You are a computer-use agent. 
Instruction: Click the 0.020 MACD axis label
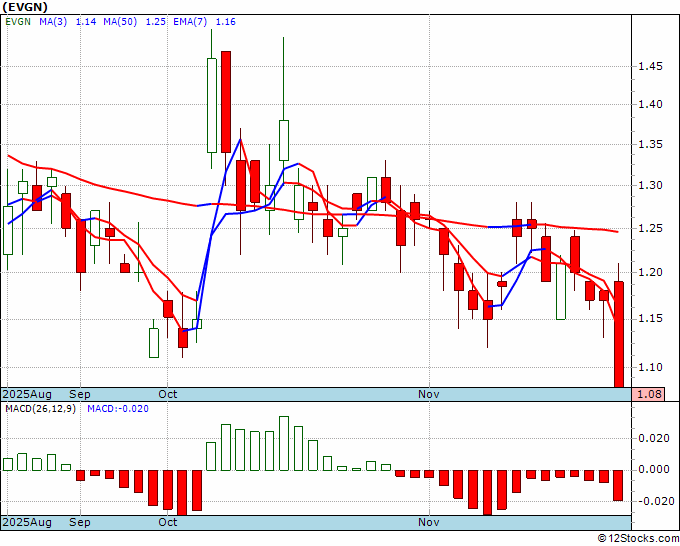[654, 438]
